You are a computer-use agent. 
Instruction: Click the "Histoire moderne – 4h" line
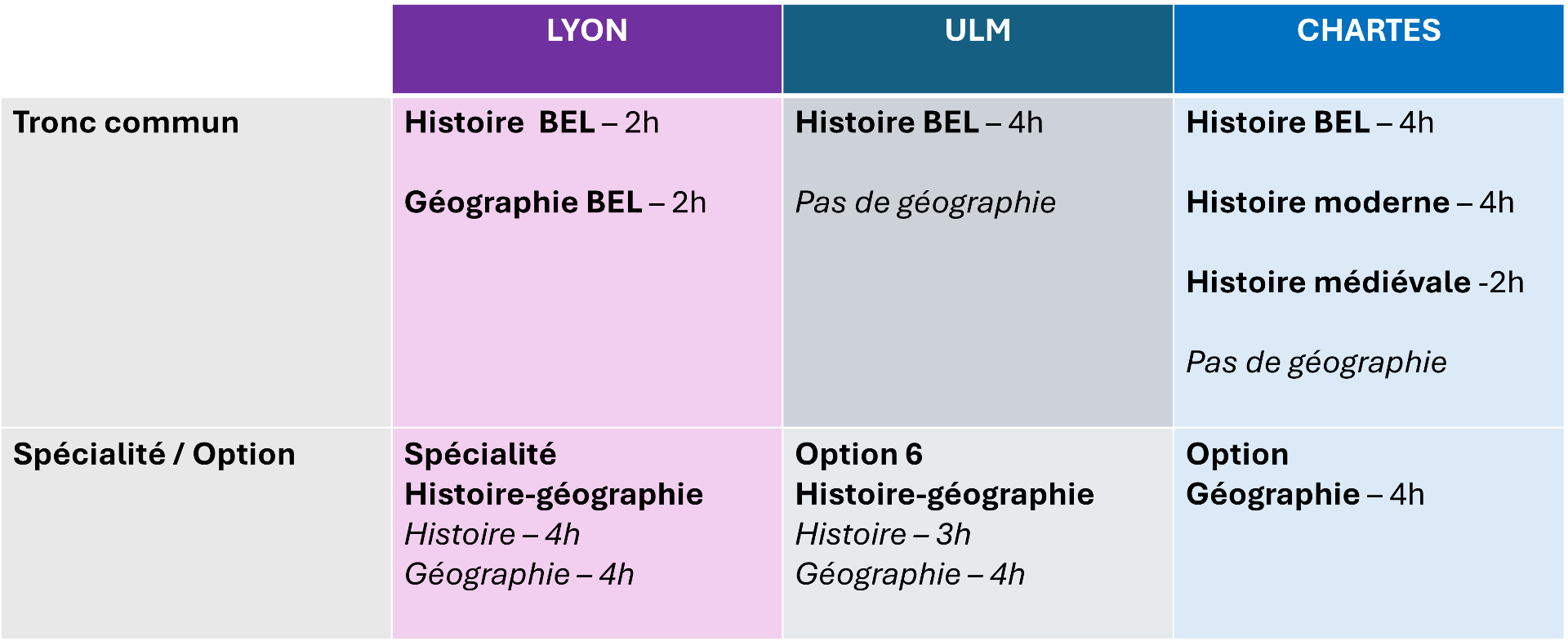click(x=1350, y=203)
